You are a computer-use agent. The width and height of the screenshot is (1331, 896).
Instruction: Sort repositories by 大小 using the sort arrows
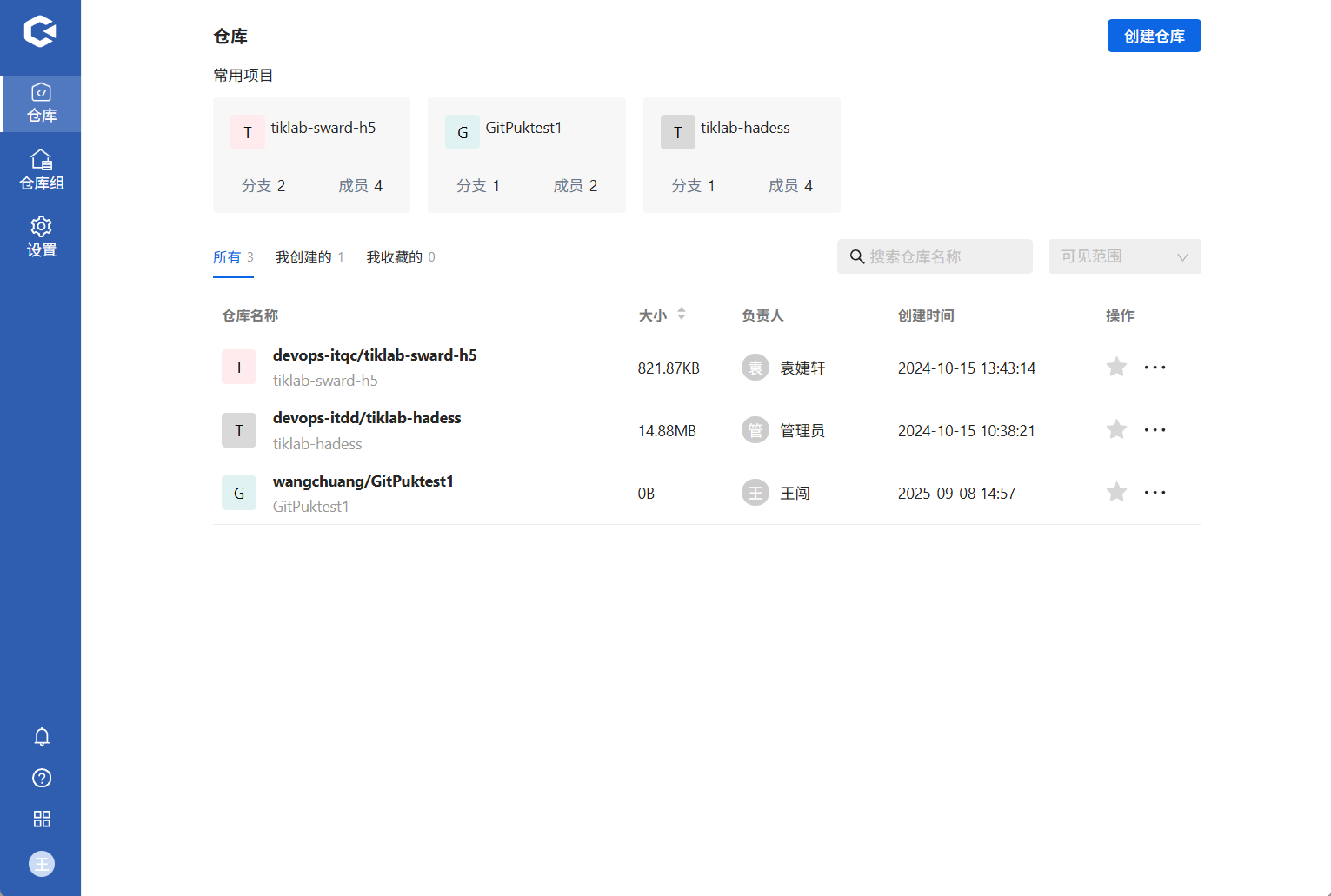point(684,314)
